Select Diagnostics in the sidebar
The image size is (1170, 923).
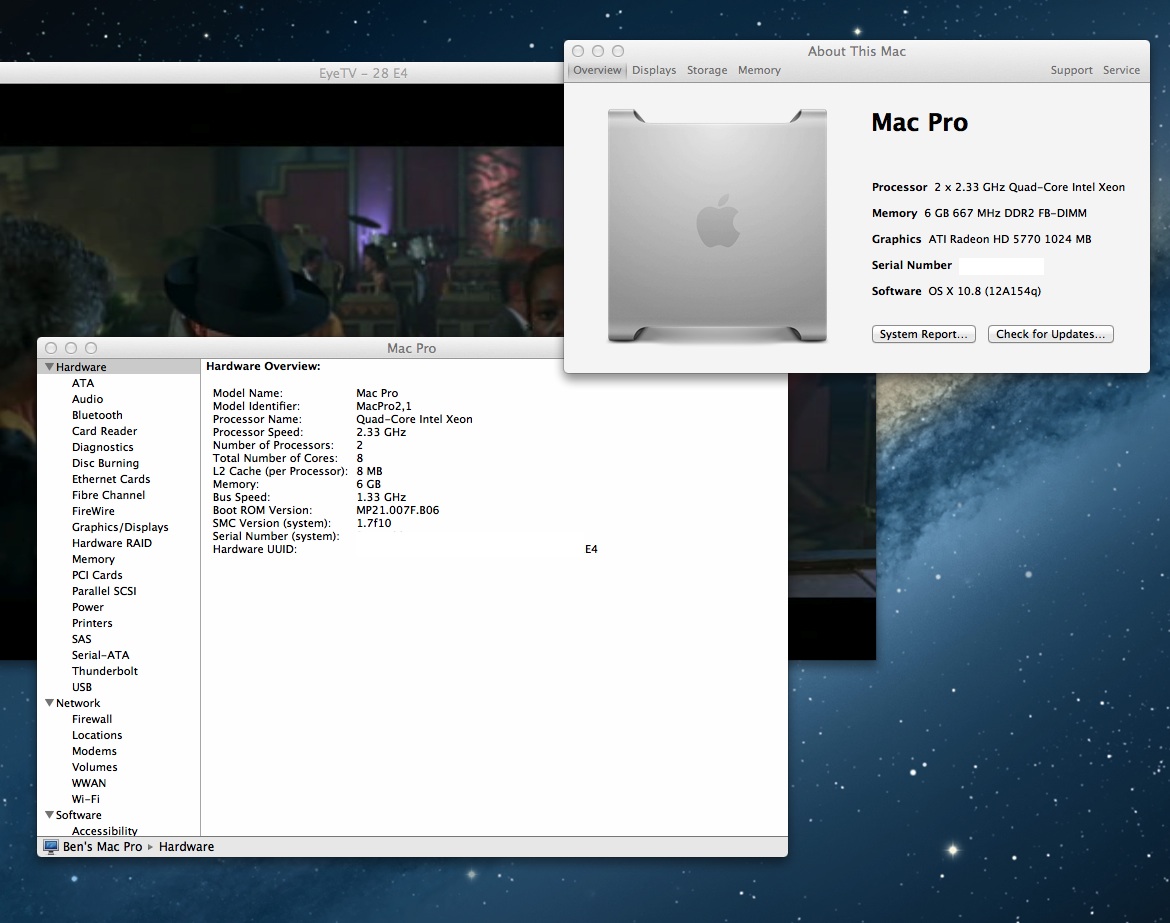102,447
